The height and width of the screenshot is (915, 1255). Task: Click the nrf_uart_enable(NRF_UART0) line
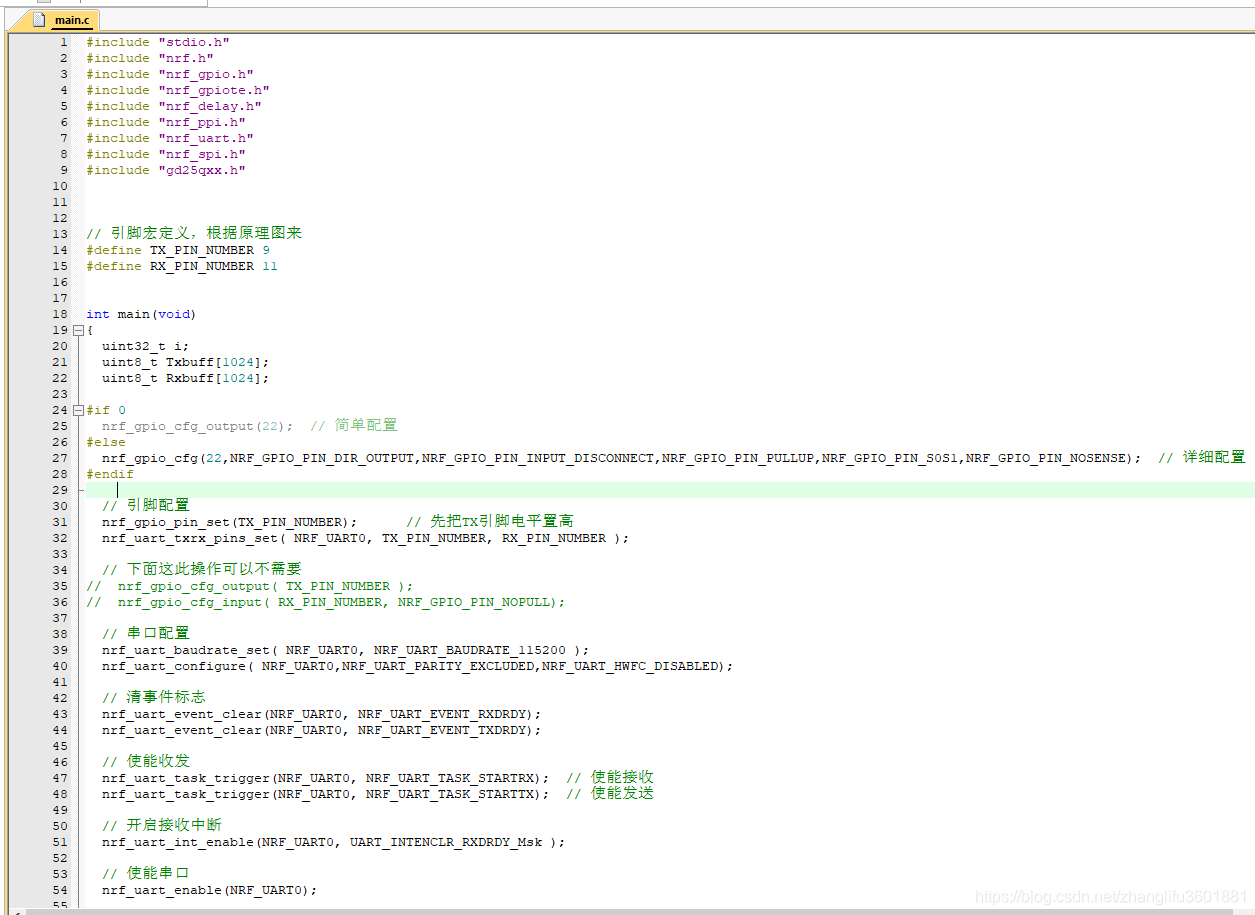pos(210,890)
